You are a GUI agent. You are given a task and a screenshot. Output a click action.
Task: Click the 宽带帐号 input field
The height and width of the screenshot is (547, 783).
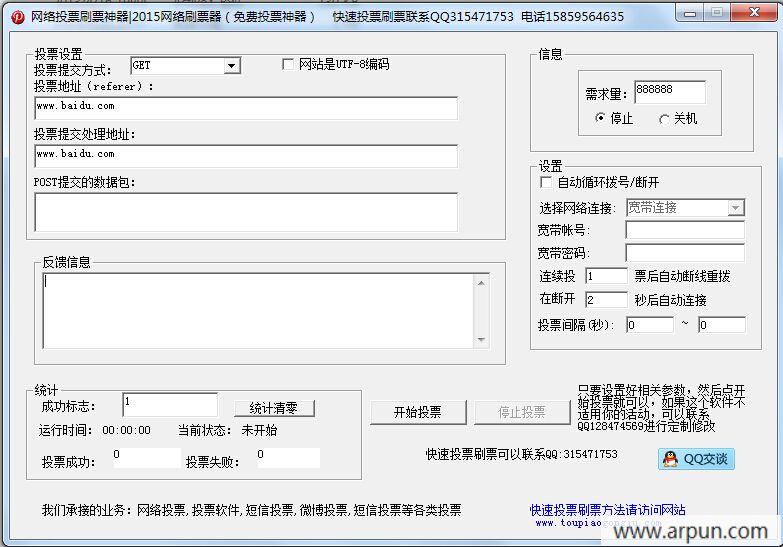pyautogui.click(x=685, y=231)
